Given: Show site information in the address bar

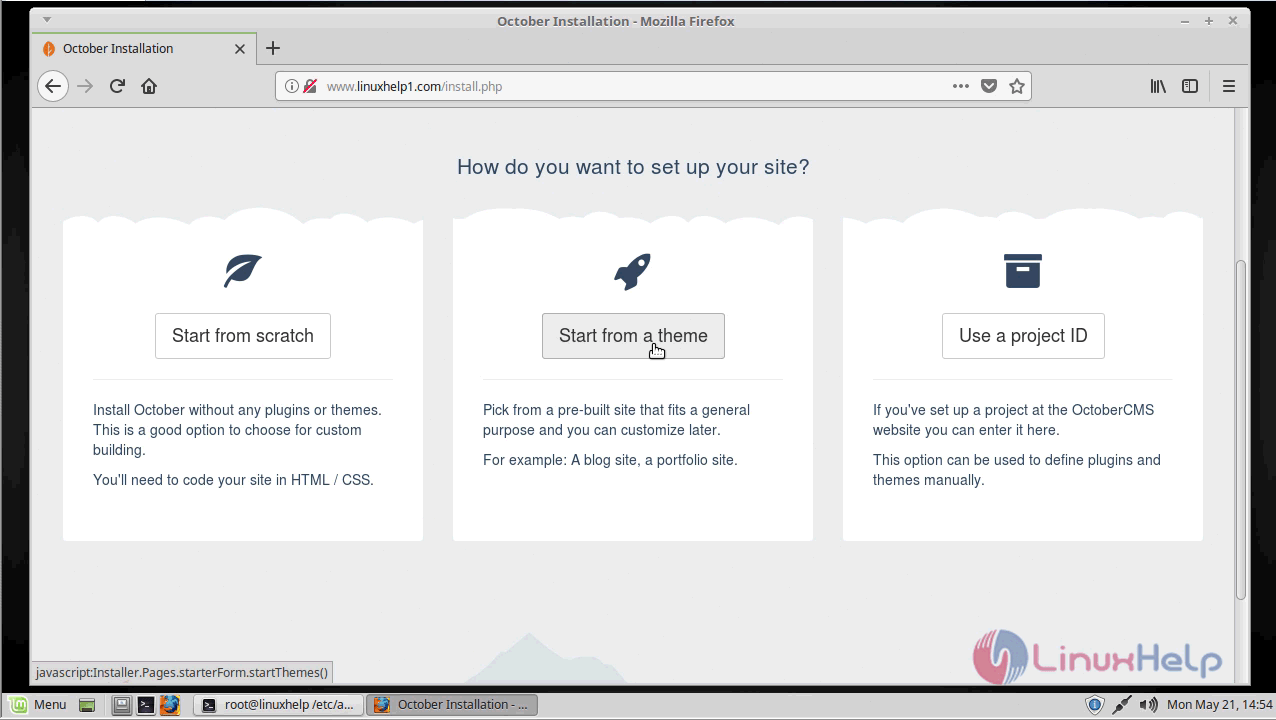Looking at the screenshot, I should (x=291, y=86).
